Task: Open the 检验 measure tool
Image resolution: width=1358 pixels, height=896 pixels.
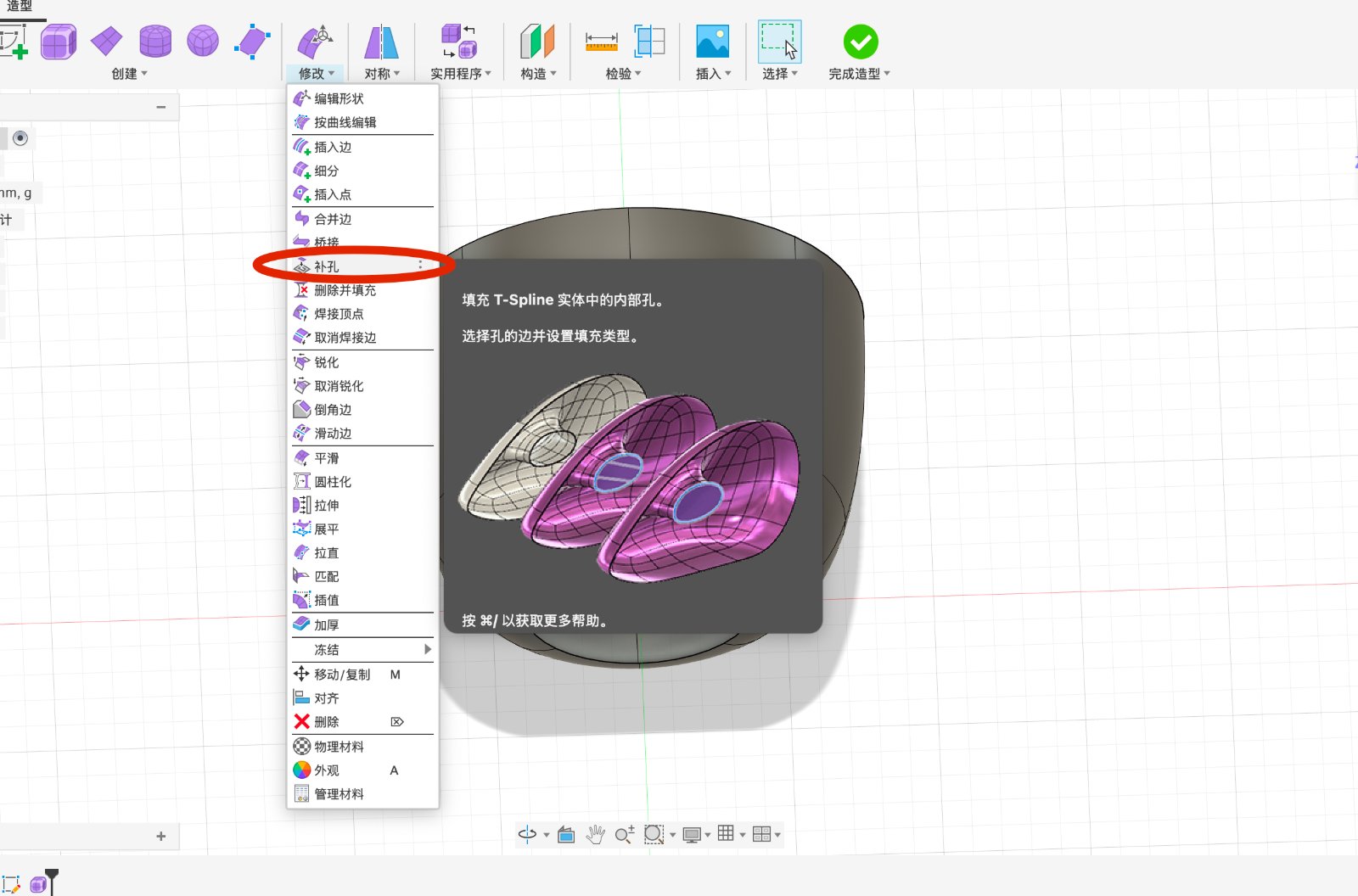Action: [x=600, y=42]
